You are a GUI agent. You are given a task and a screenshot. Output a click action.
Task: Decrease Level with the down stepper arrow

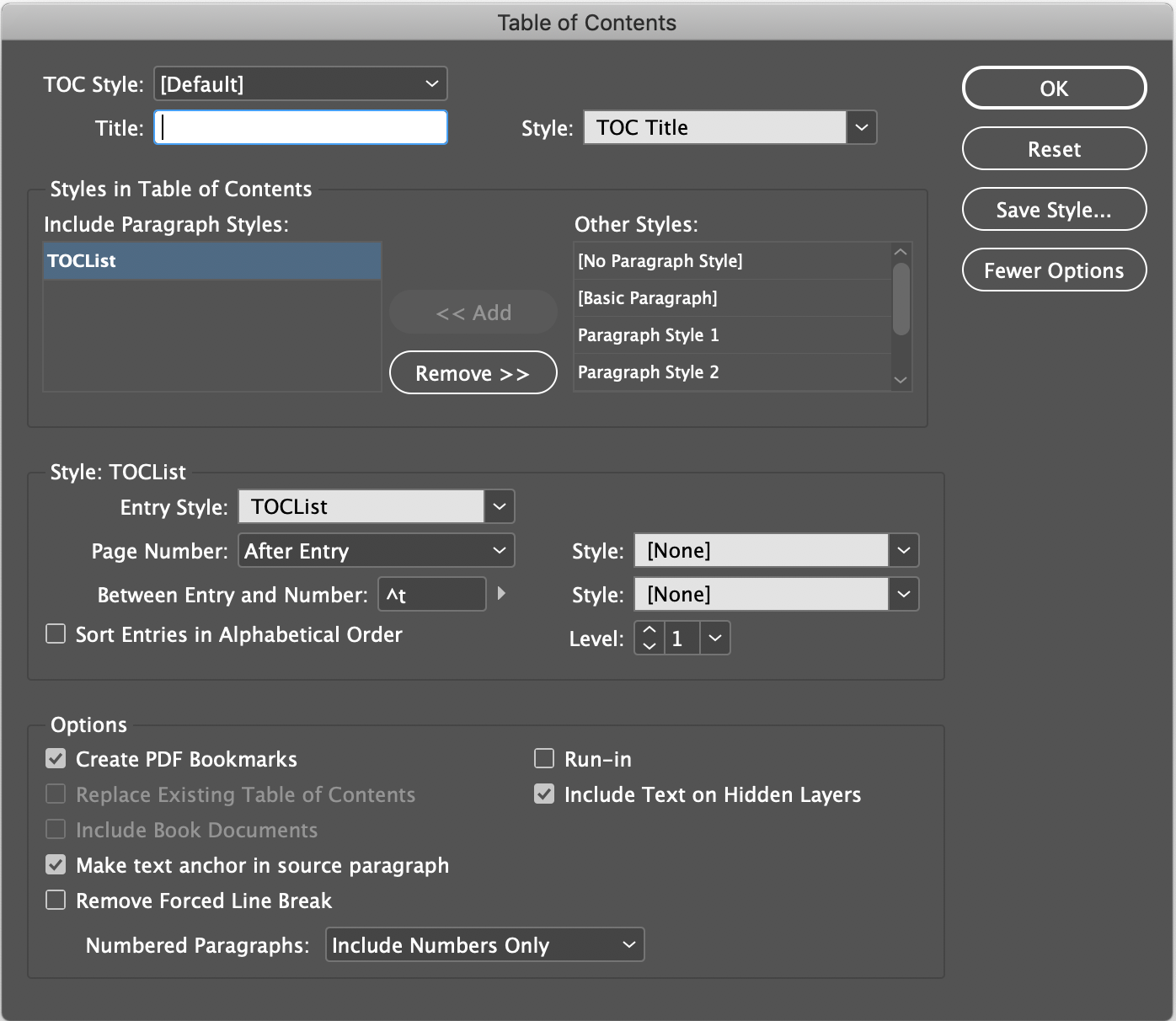coord(649,646)
